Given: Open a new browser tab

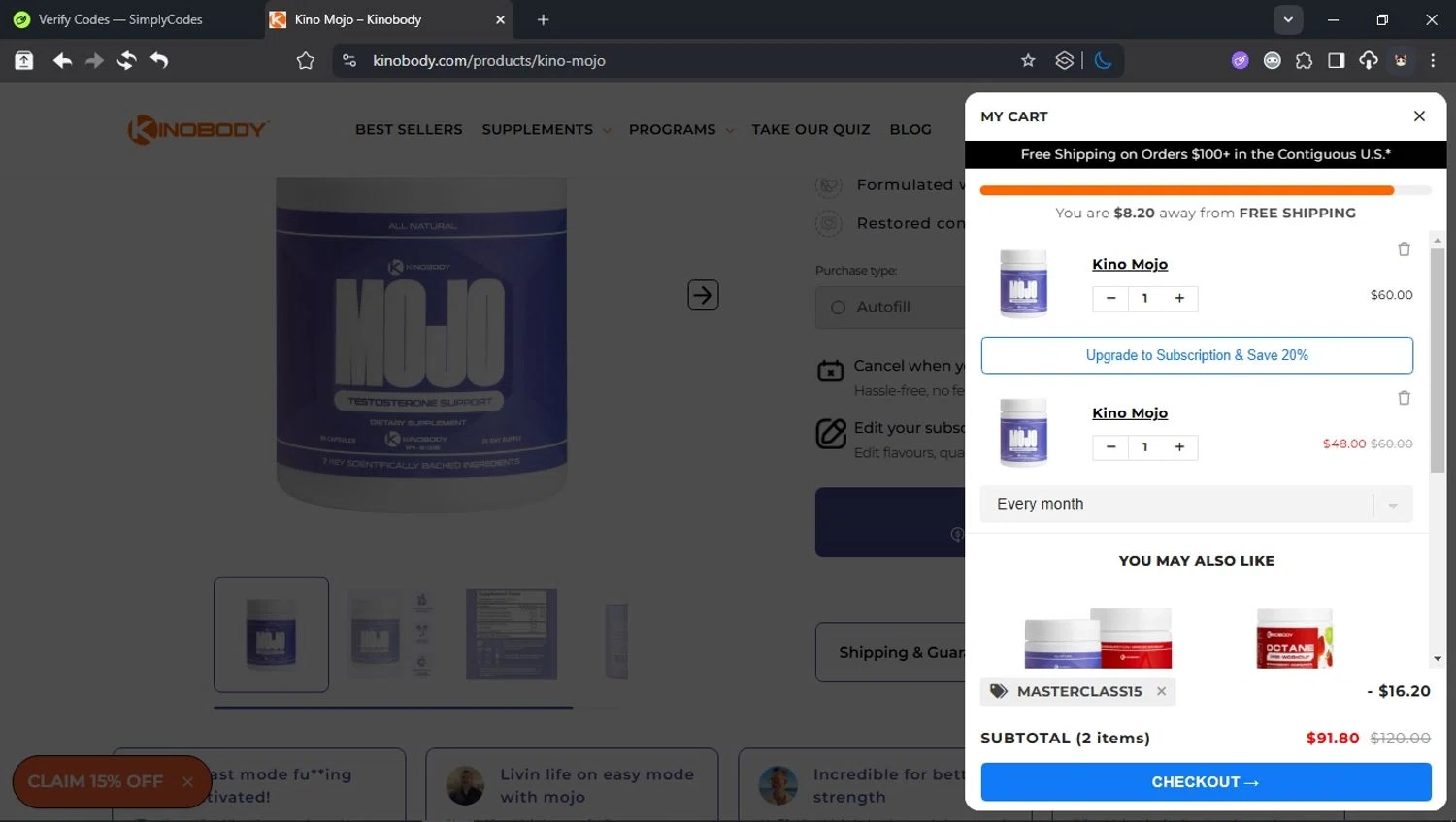Looking at the screenshot, I should click(x=543, y=19).
